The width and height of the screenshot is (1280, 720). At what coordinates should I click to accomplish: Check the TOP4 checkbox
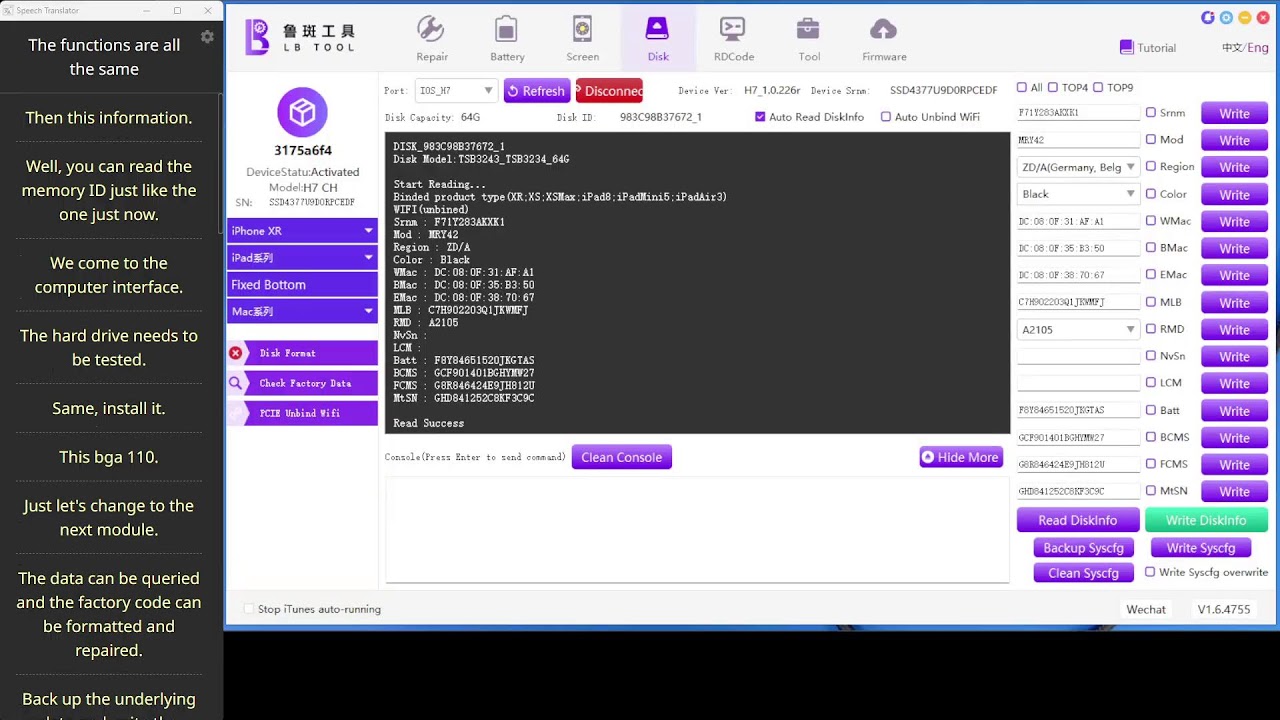[1052, 87]
